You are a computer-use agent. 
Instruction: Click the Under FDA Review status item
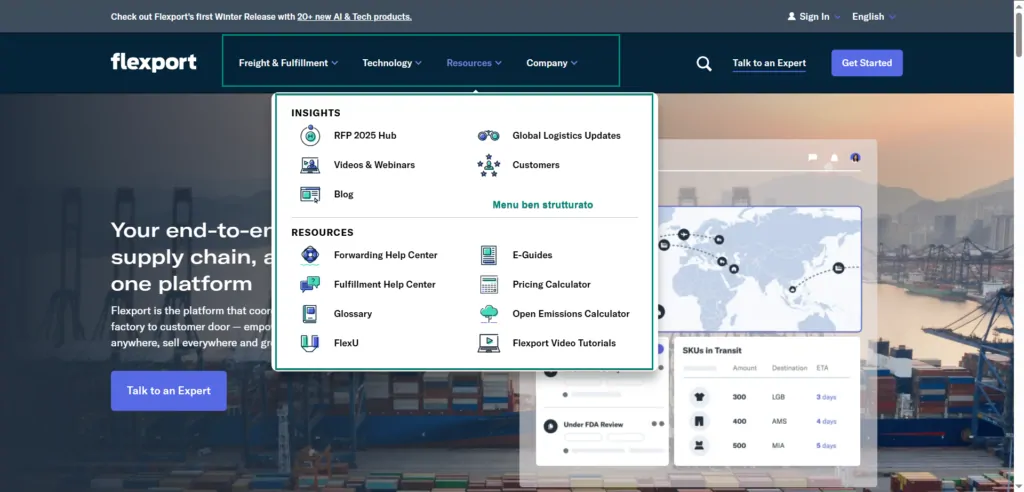(x=593, y=425)
